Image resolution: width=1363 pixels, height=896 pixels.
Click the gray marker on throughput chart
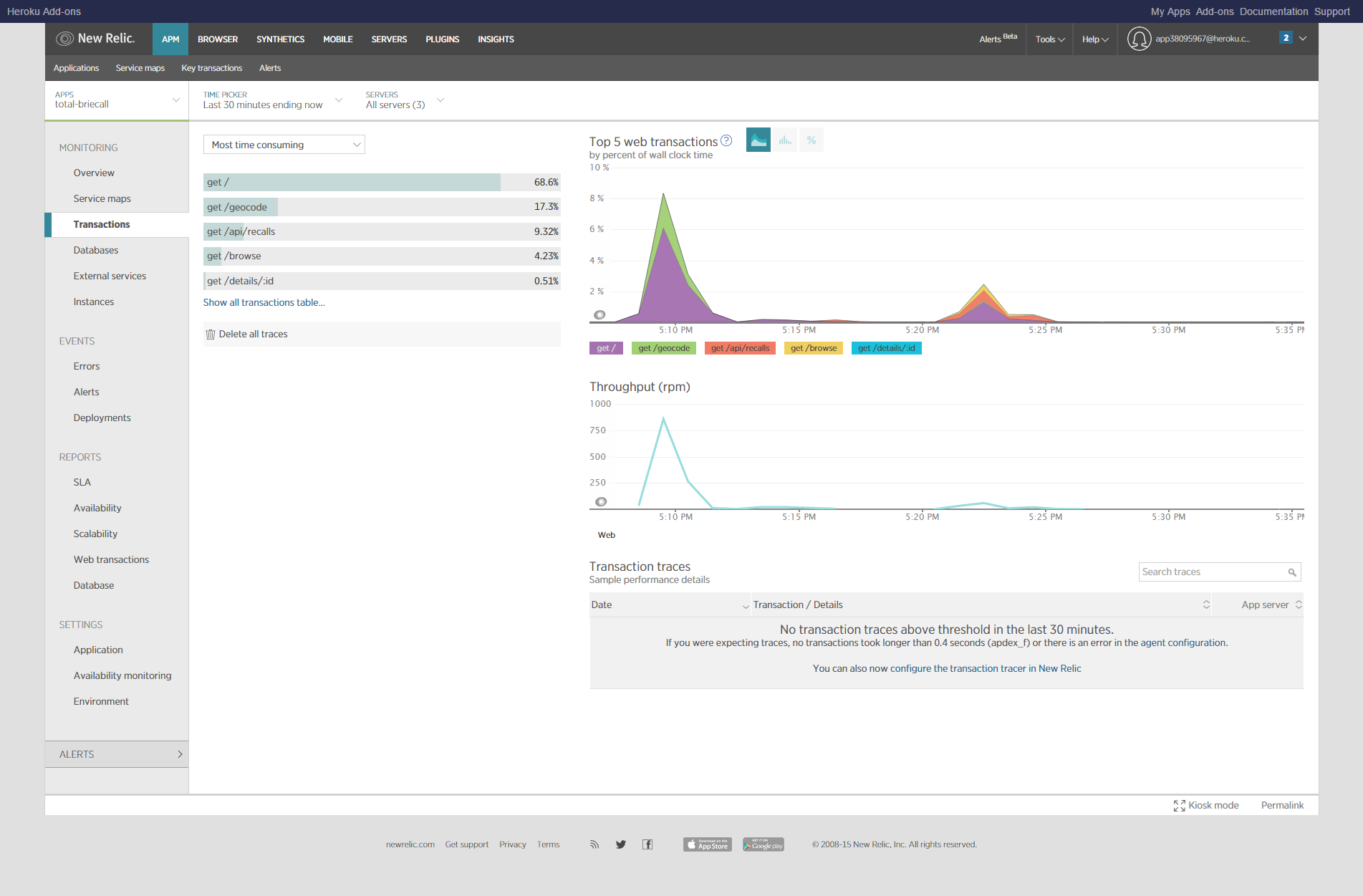point(601,501)
